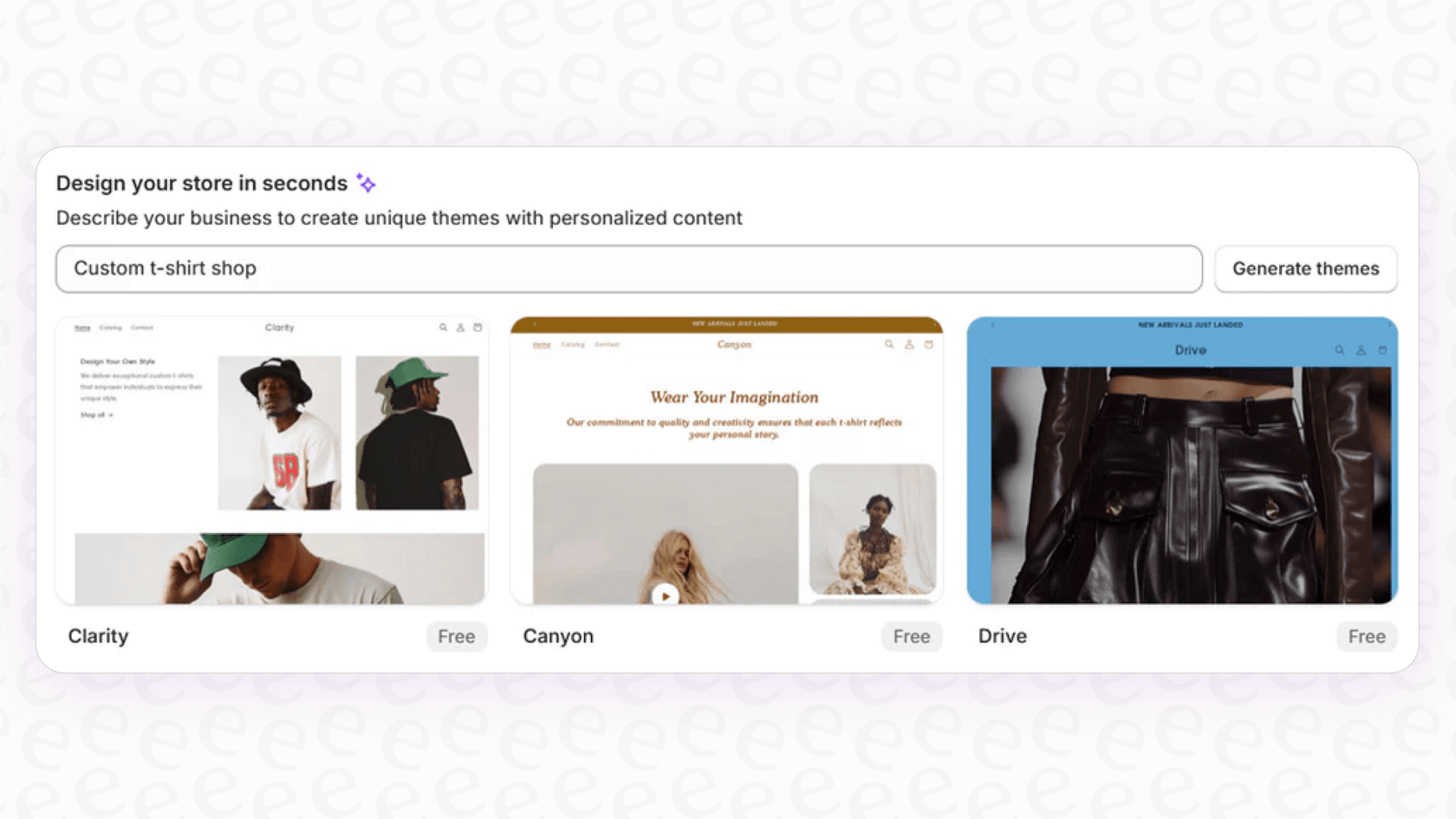
Task: Select the Home tab in the Clarity navigation
Action: (x=82, y=328)
